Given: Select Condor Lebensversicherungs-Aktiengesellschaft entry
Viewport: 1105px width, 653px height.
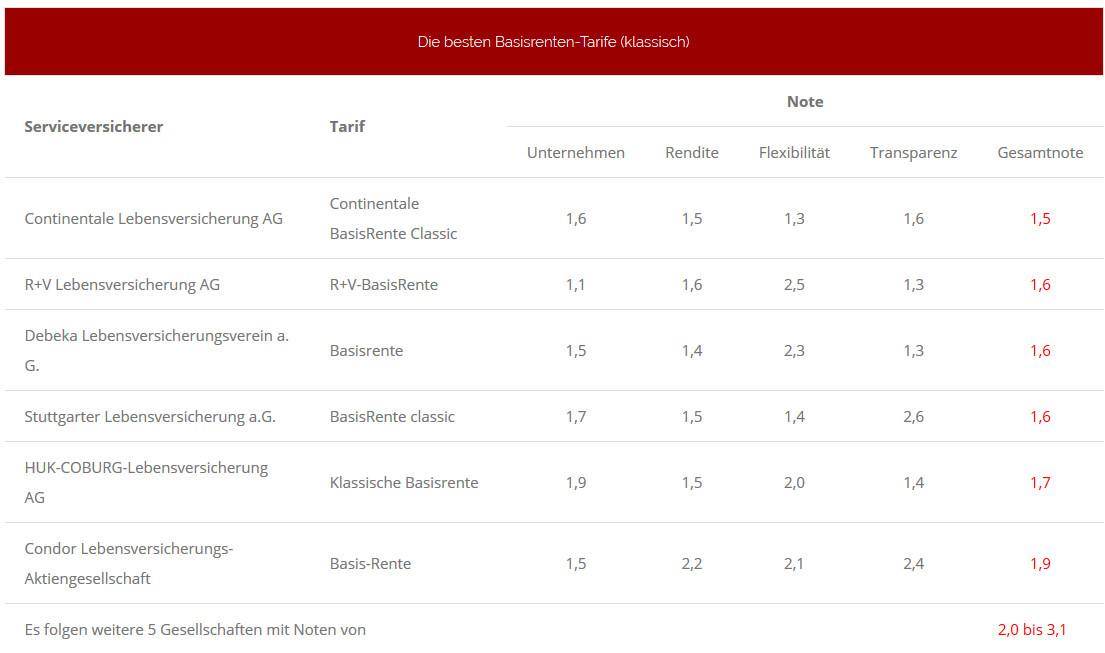Looking at the screenshot, I should tap(129, 564).
